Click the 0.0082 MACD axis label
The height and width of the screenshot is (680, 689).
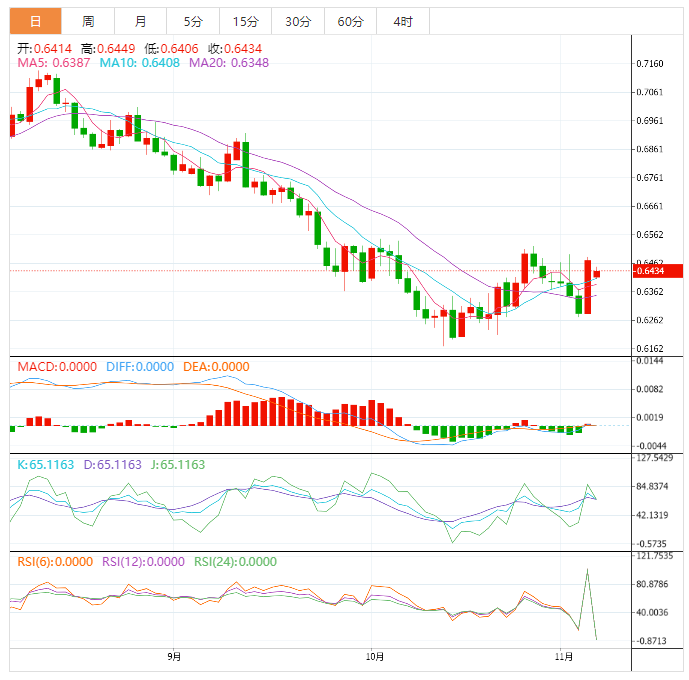(x=649, y=389)
